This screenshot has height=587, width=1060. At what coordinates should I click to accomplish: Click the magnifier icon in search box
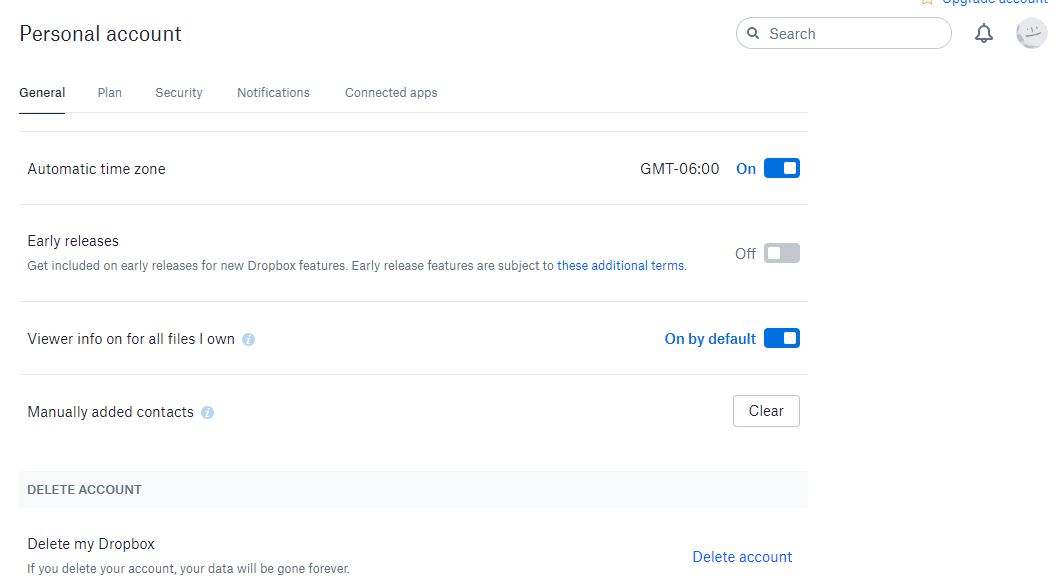(x=752, y=33)
